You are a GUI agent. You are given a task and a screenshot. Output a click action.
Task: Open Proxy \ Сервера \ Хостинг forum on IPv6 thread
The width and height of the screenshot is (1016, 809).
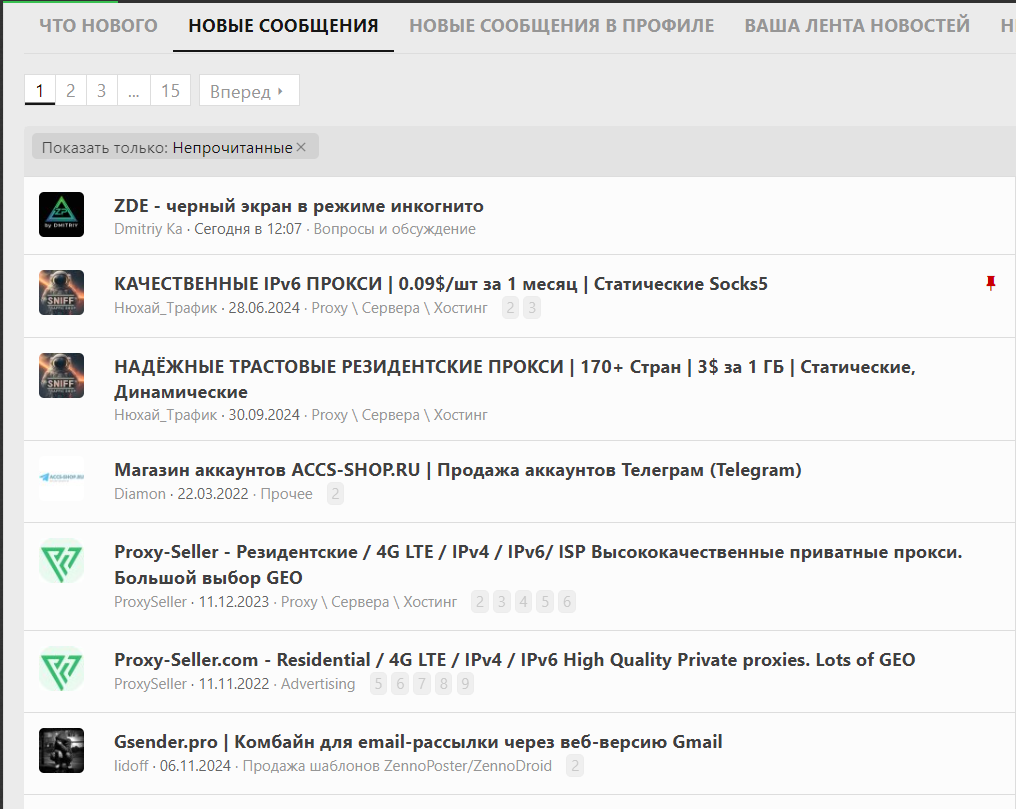click(x=399, y=308)
